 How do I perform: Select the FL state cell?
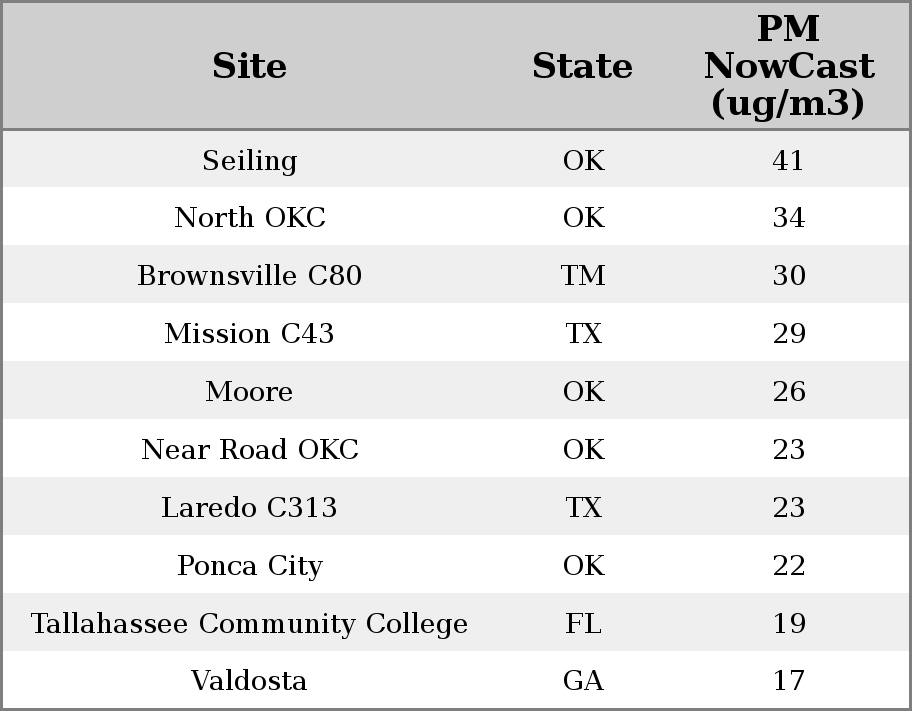pos(583,624)
